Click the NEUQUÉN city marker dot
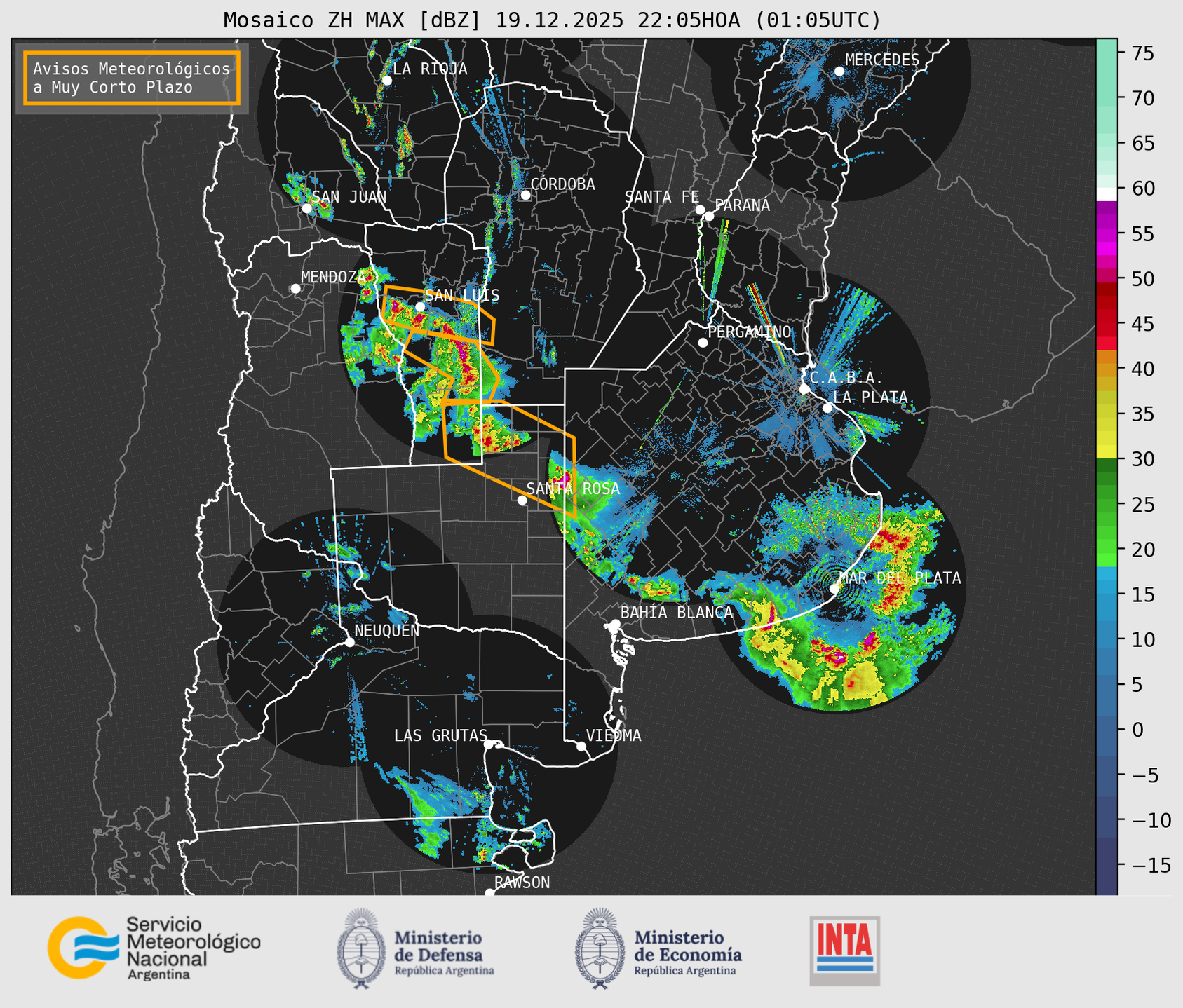 (349, 642)
